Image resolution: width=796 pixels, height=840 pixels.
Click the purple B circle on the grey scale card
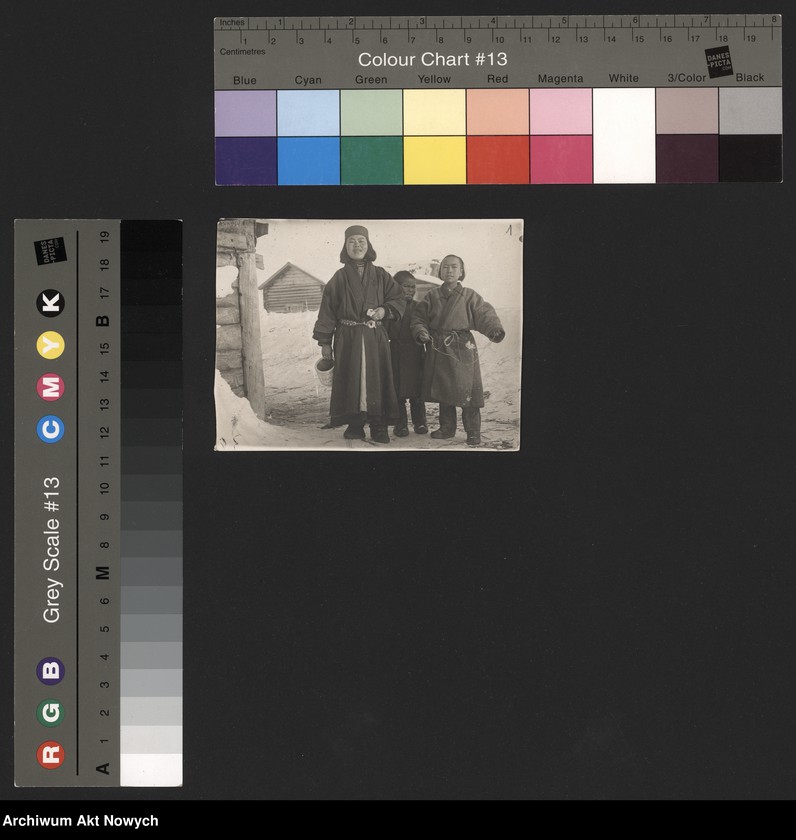[51, 671]
